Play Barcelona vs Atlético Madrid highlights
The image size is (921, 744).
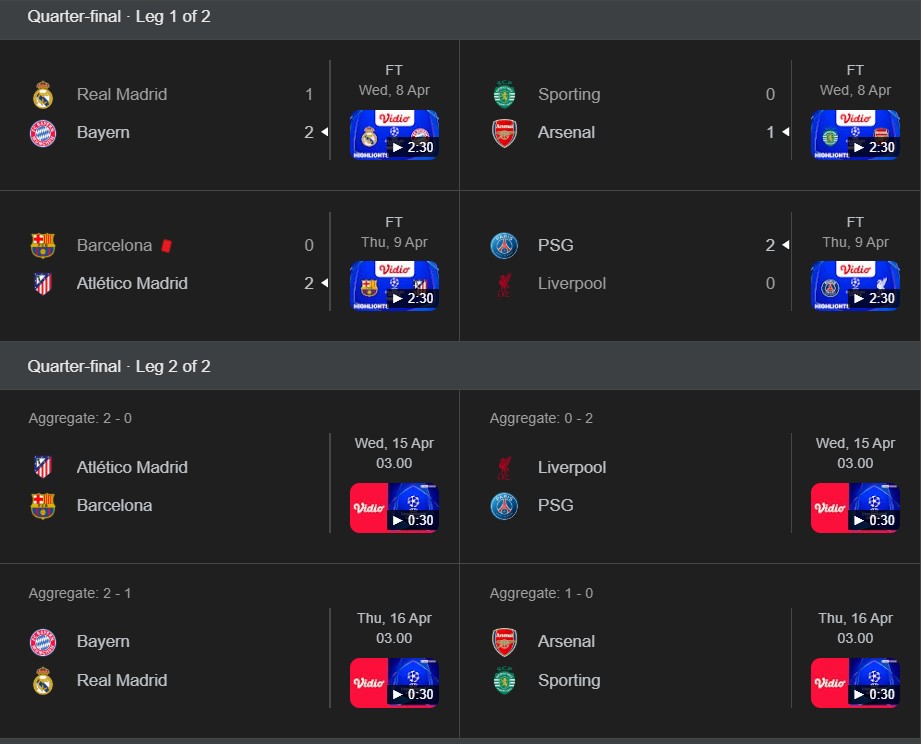tap(394, 286)
